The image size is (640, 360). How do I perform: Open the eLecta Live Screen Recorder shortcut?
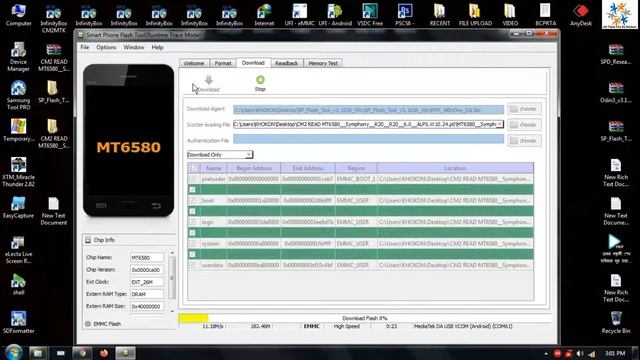(18, 249)
